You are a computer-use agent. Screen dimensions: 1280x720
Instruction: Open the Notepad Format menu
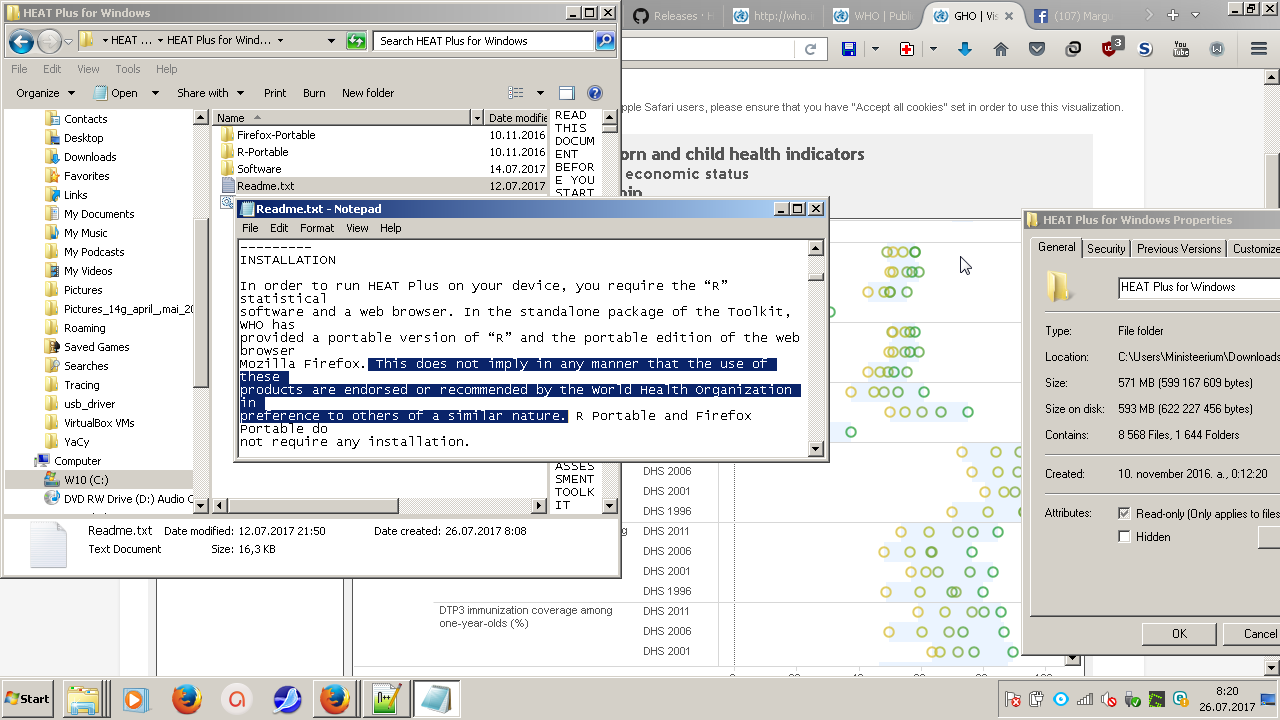point(317,228)
